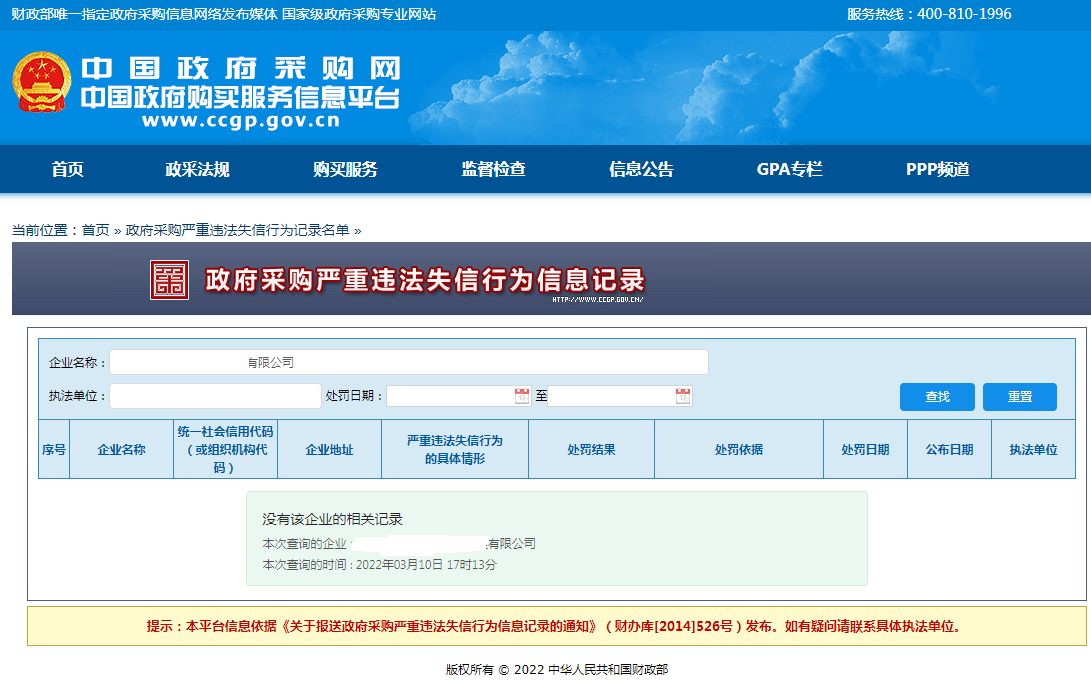Select 监督检查 in the main menu
1091x680 pixels.
pos(493,169)
